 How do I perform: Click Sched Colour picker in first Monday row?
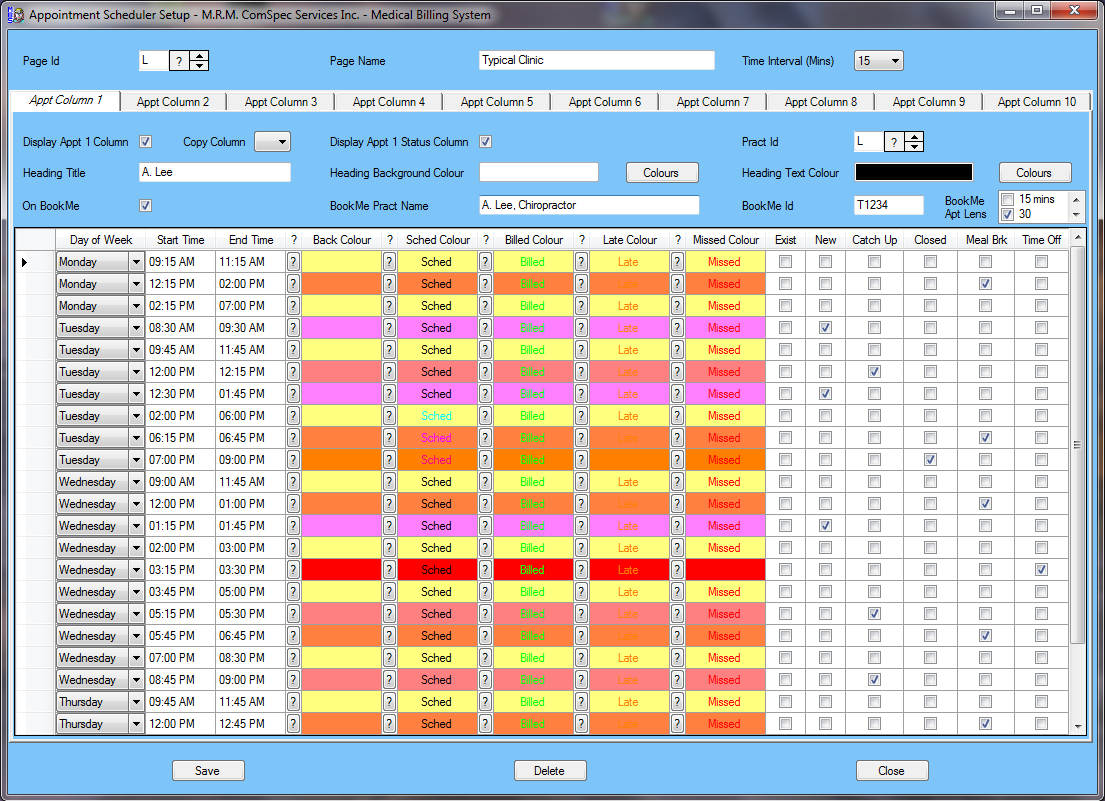390,262
